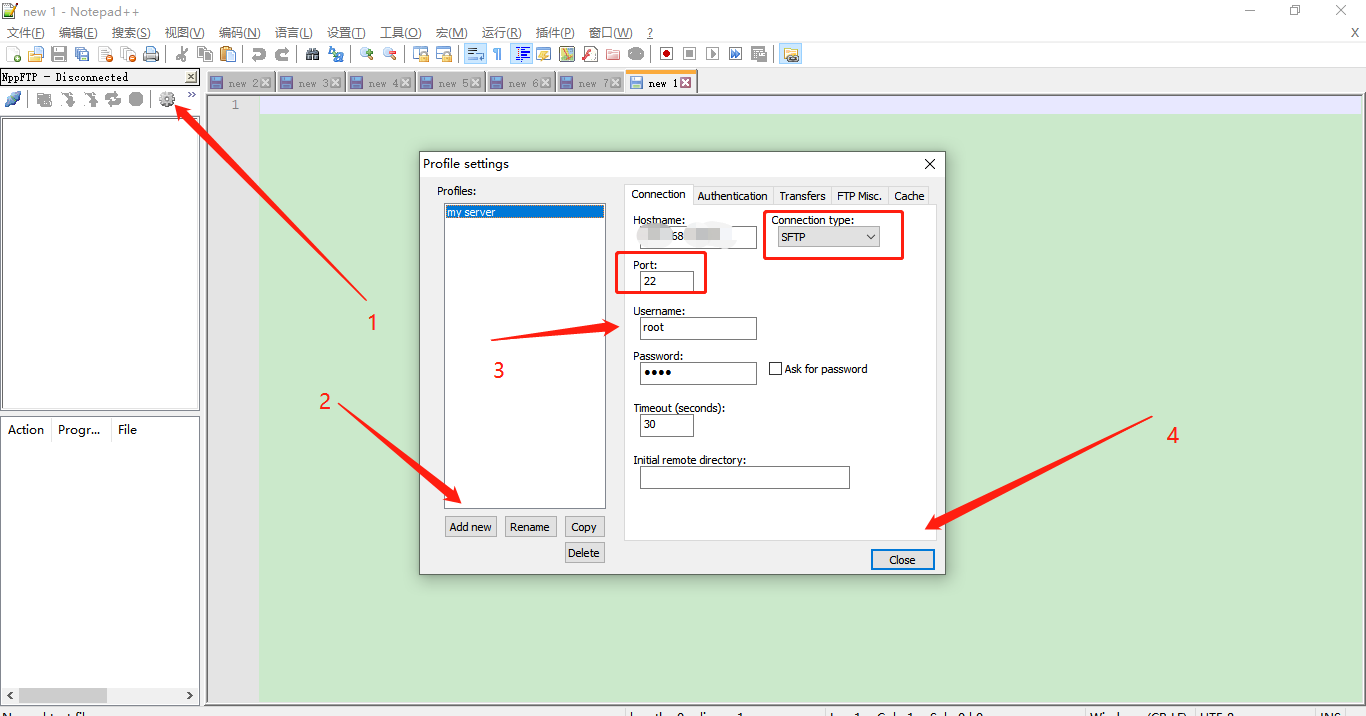Viewport: 1366px width, 716px height.
Task: Click the Initial remote directory field
Action: coord(745,477)
